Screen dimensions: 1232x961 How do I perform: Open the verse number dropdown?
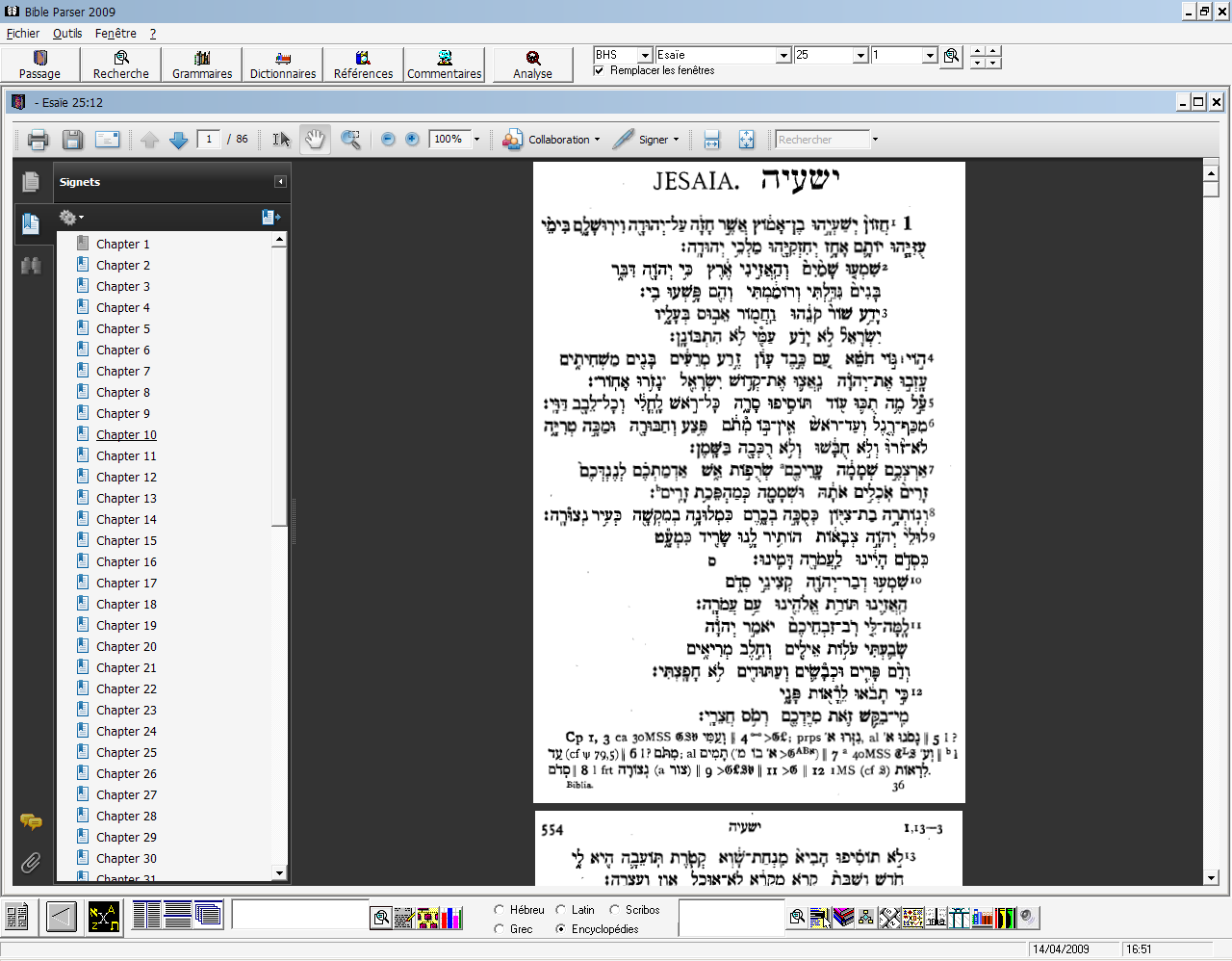click(930, 56)
